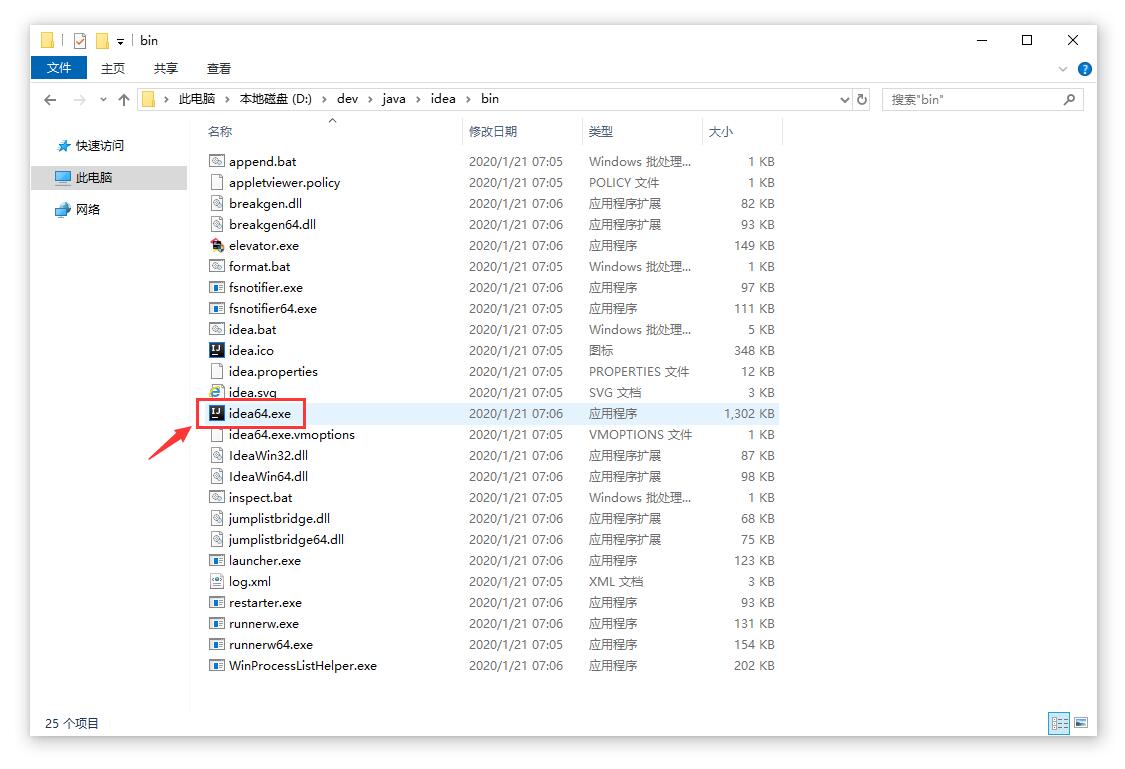Navigate to 'dev' in address path
The image size is (1125, 769).
point(347,99)
